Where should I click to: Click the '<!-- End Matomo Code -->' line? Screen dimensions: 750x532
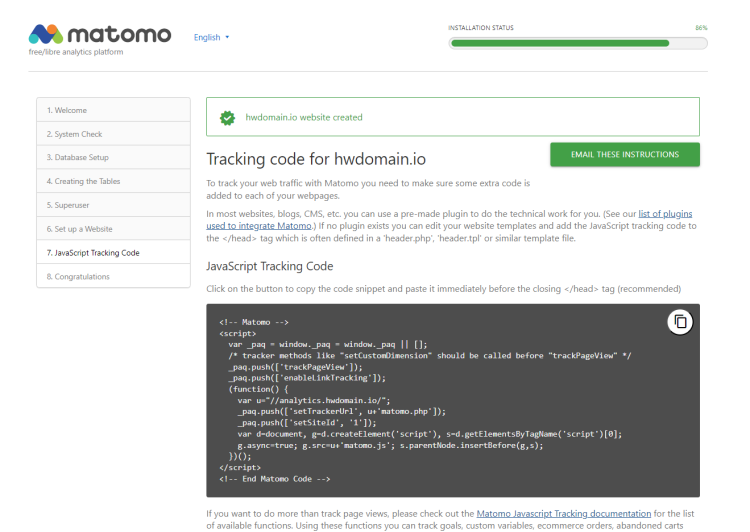275,479
